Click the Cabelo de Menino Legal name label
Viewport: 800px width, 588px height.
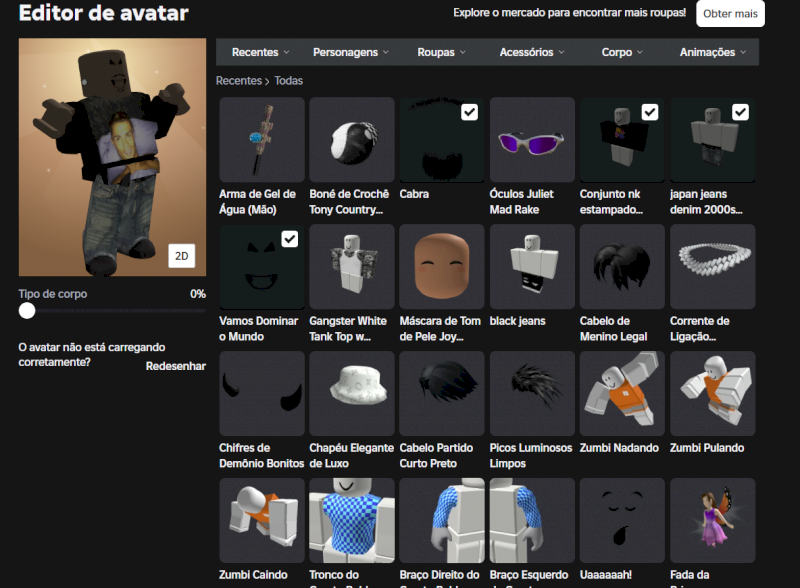pyautogui.click(x=613, y=329)
